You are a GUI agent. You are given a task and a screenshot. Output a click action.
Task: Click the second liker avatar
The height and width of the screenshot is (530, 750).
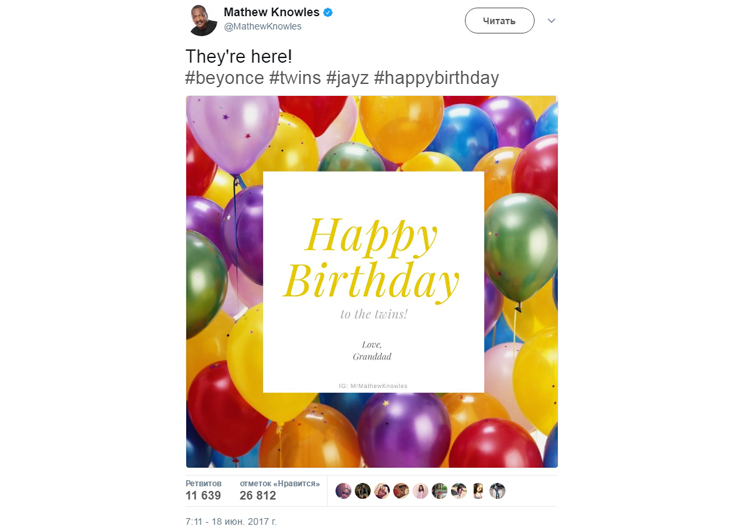pyautogui.click(x=362, y=491)
